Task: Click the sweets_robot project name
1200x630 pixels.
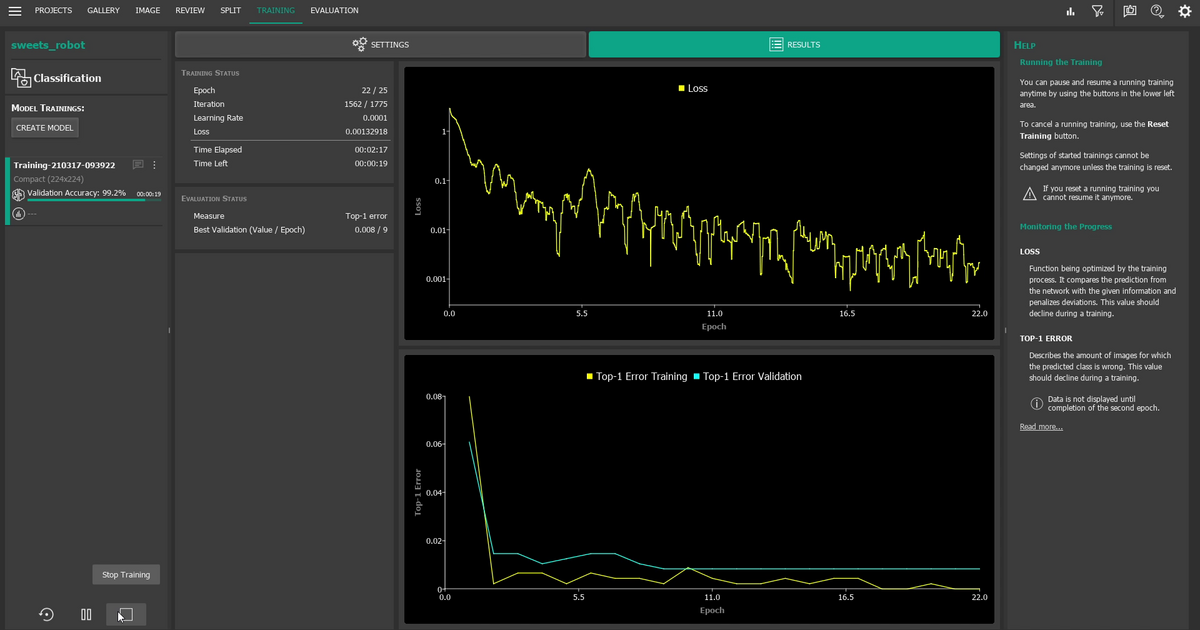Action: [48, 45]
